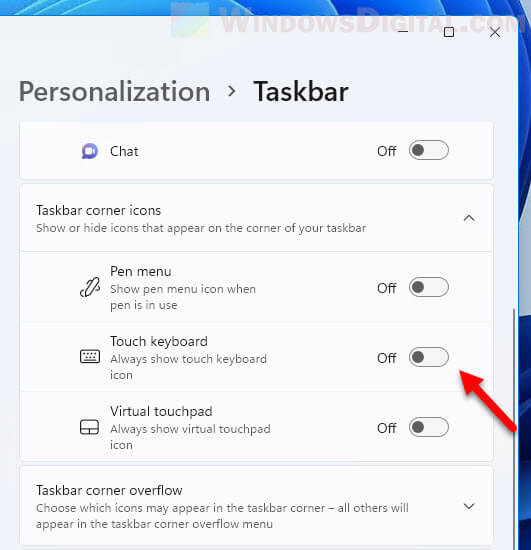Click the Pen menu icon

[90, 288]
